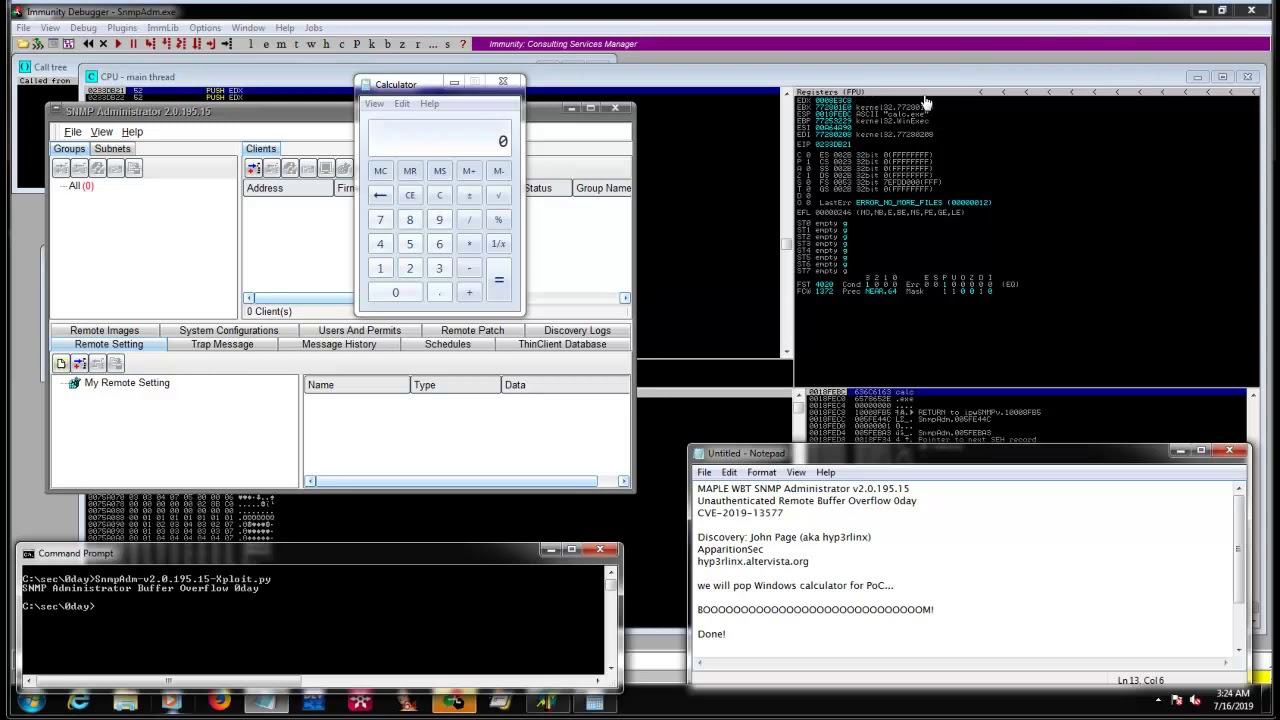Viewport: 1280px width, 720px height.
Task: Click calculator MS memory store button
Action: [x=439, y=171]
